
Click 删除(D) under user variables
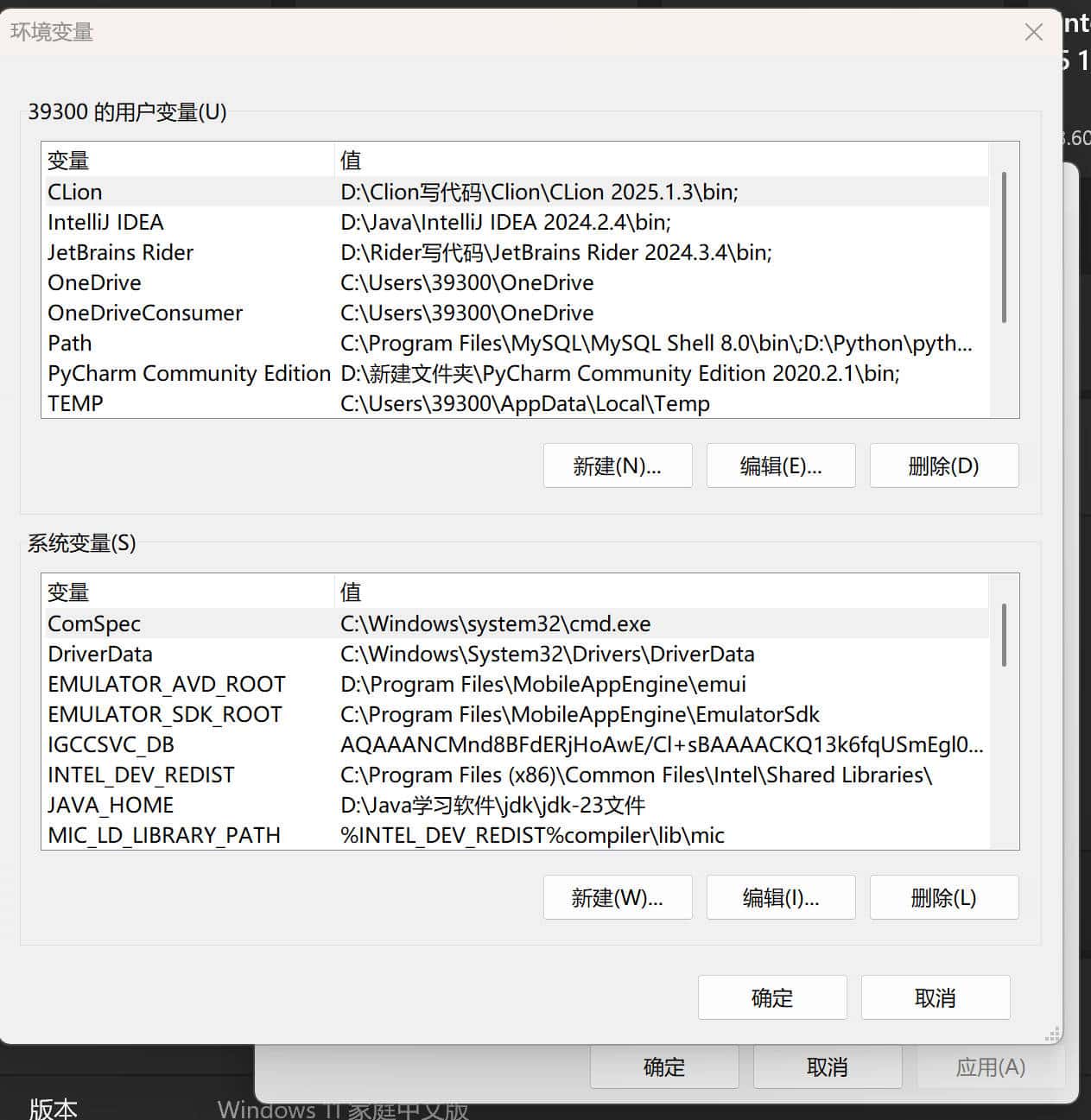[944, 465]
